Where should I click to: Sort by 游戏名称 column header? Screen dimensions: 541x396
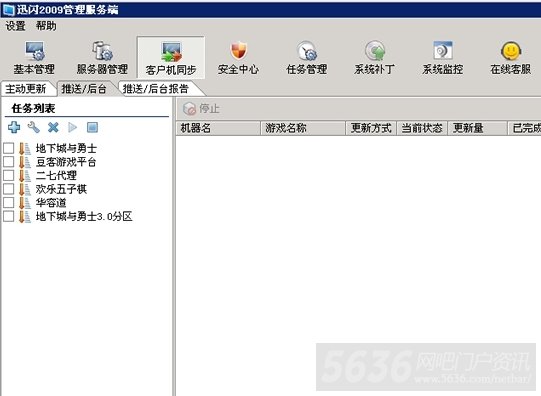tap(303, 128)
